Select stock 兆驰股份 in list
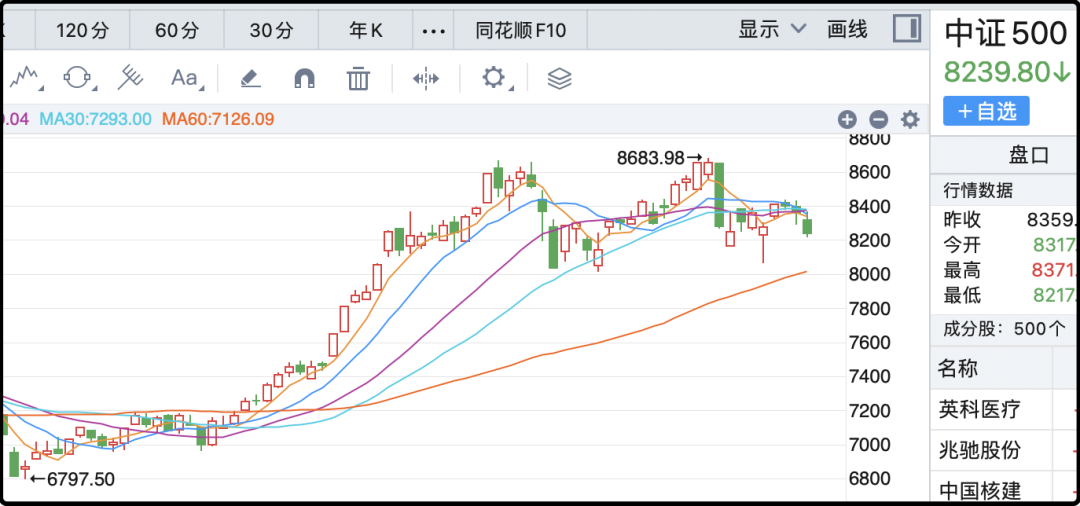 pyautogui.click(x=979, y=451)
